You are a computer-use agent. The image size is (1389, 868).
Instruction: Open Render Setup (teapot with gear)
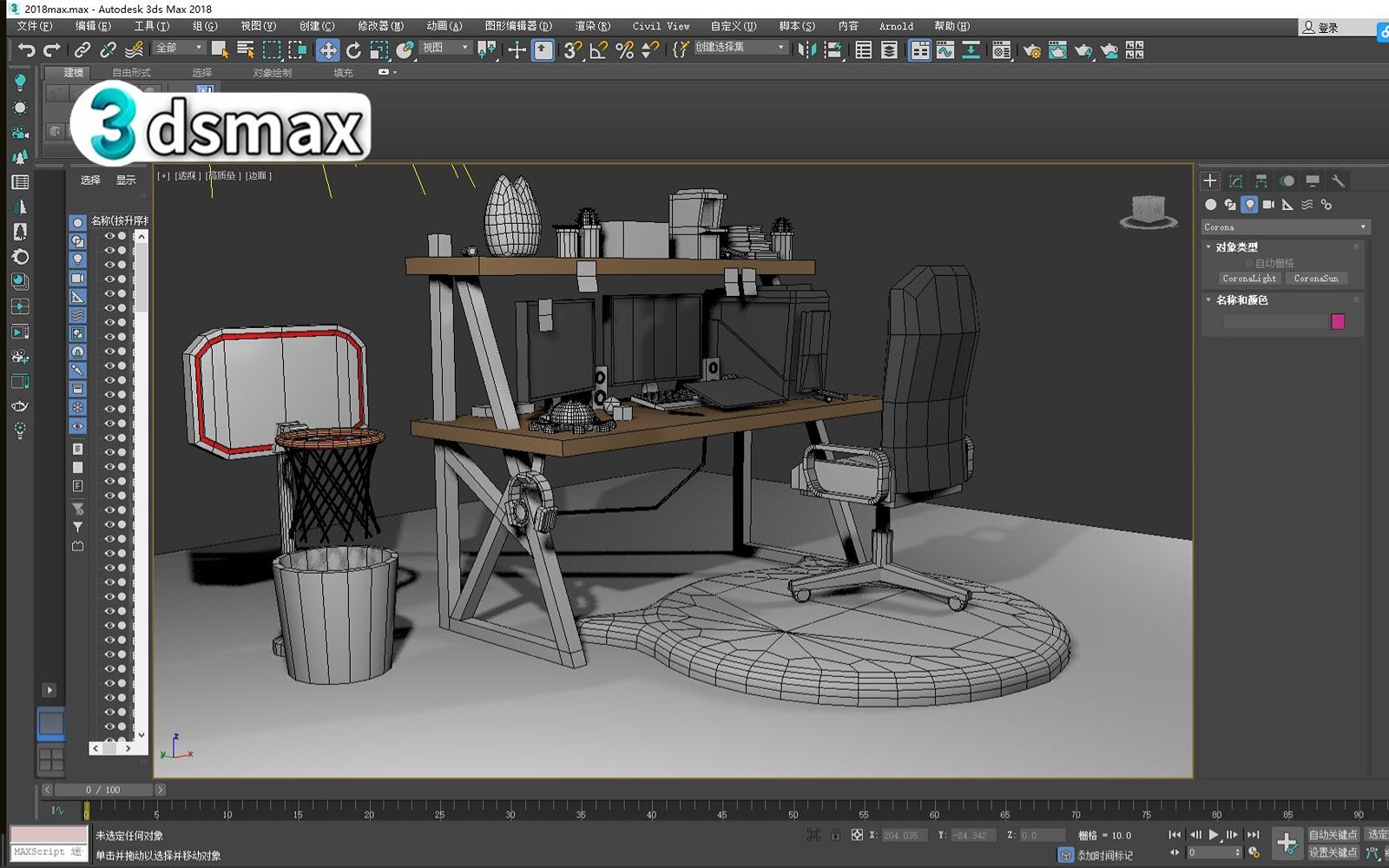click(x=1031, y=50)
